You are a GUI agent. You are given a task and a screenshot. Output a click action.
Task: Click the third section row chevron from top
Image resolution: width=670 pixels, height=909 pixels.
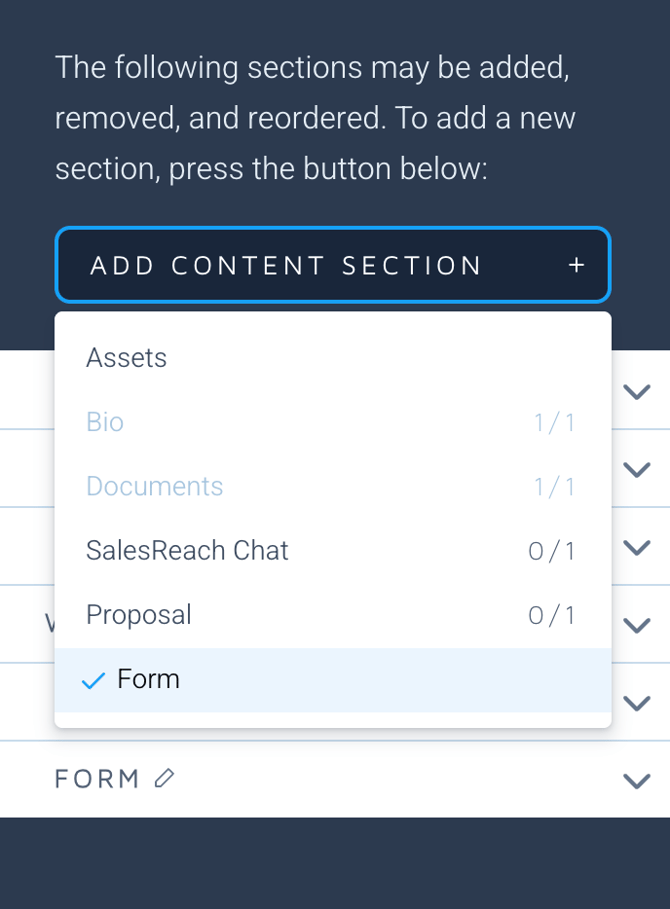[x=636, y=547]
